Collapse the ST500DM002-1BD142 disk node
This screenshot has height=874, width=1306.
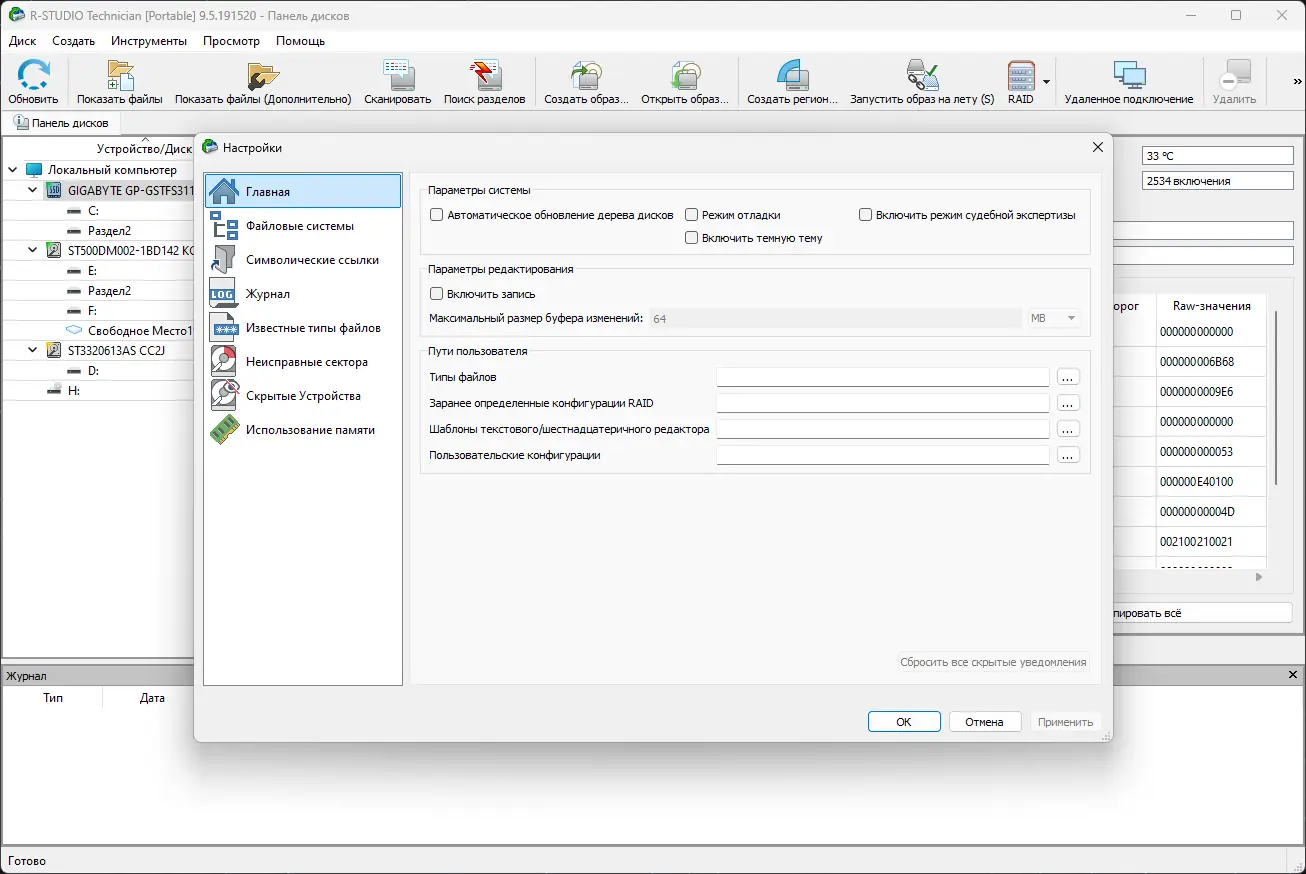pos(33,250)
